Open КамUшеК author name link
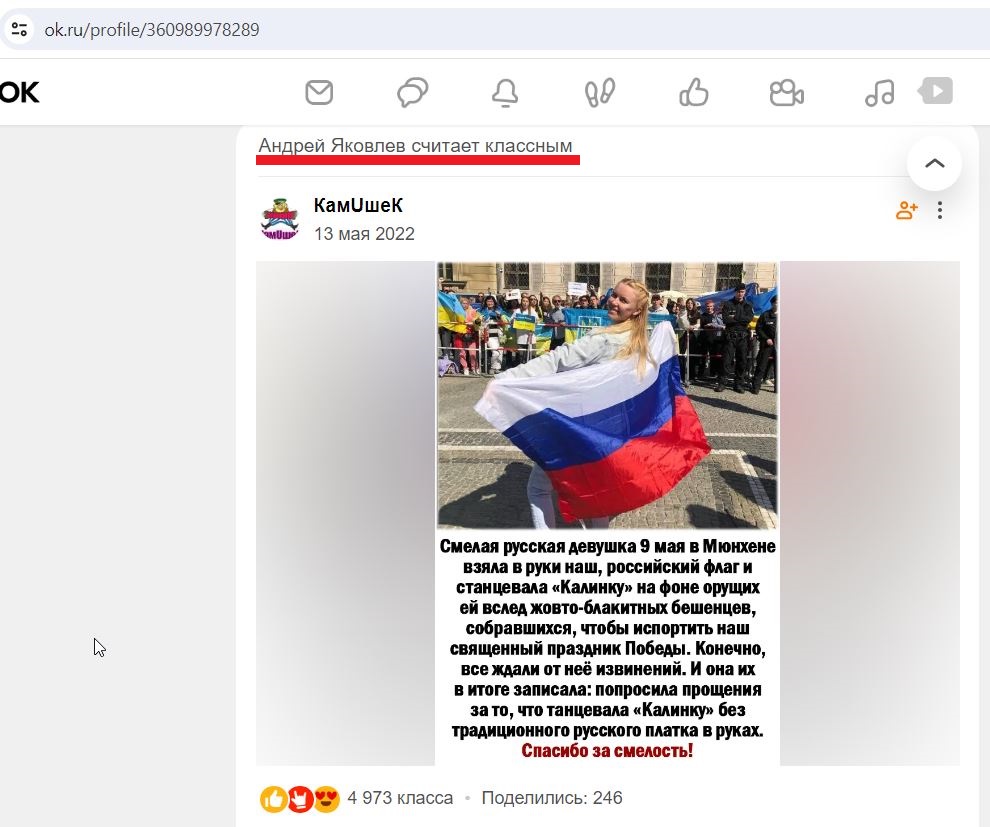This screenshot has height=827, width=990. pyautogui.click(x=358, y=205)
